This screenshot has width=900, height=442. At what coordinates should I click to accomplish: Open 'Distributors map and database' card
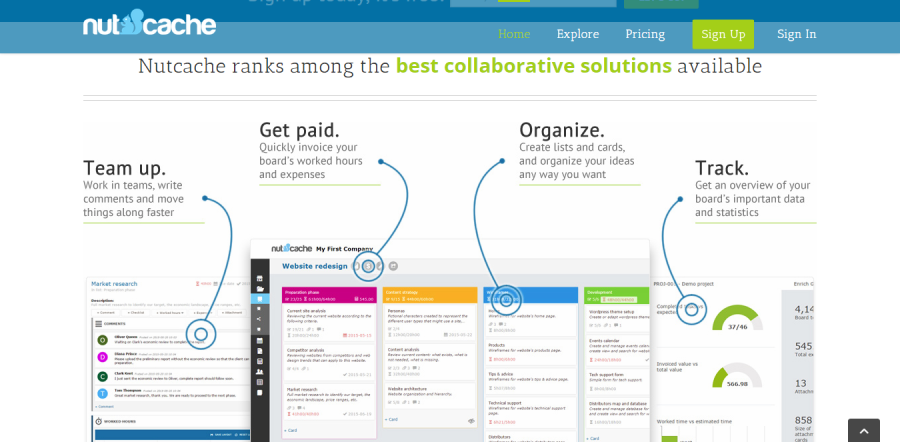coord(618,413)
